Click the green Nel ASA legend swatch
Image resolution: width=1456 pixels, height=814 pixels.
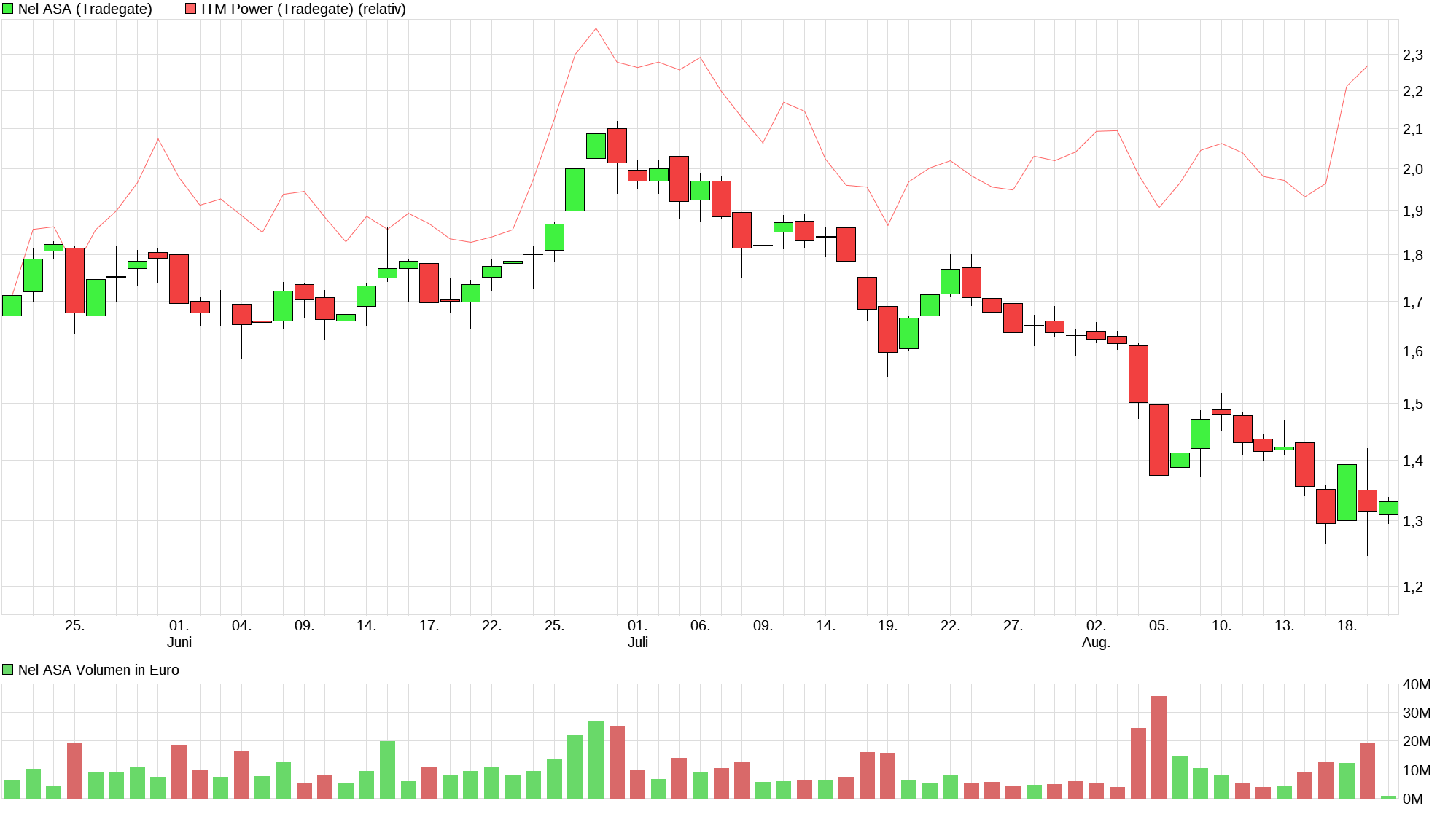pos(8,9)
